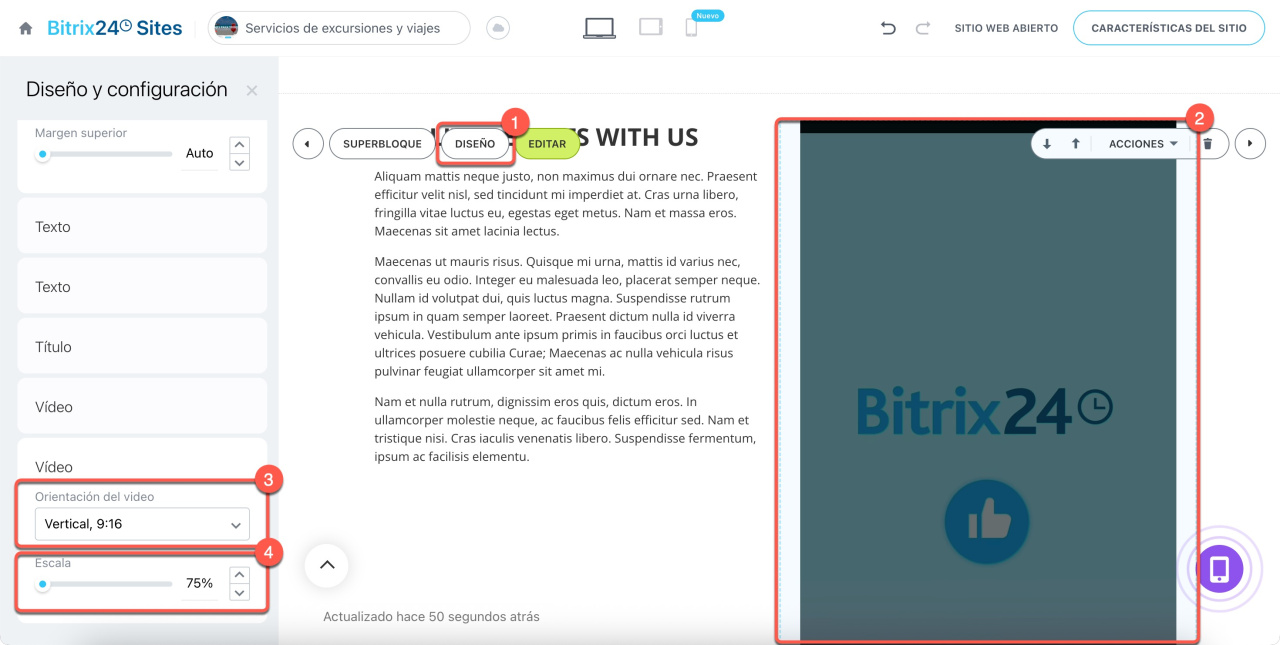Switch to tablet preview mode
Screen dimensions: 1280x645
(651, 27)
